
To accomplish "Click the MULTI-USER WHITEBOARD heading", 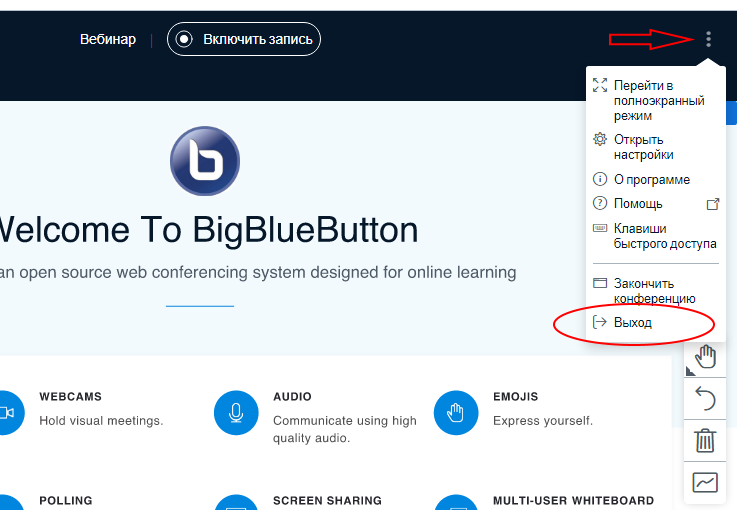I will (x=573, y=501).
